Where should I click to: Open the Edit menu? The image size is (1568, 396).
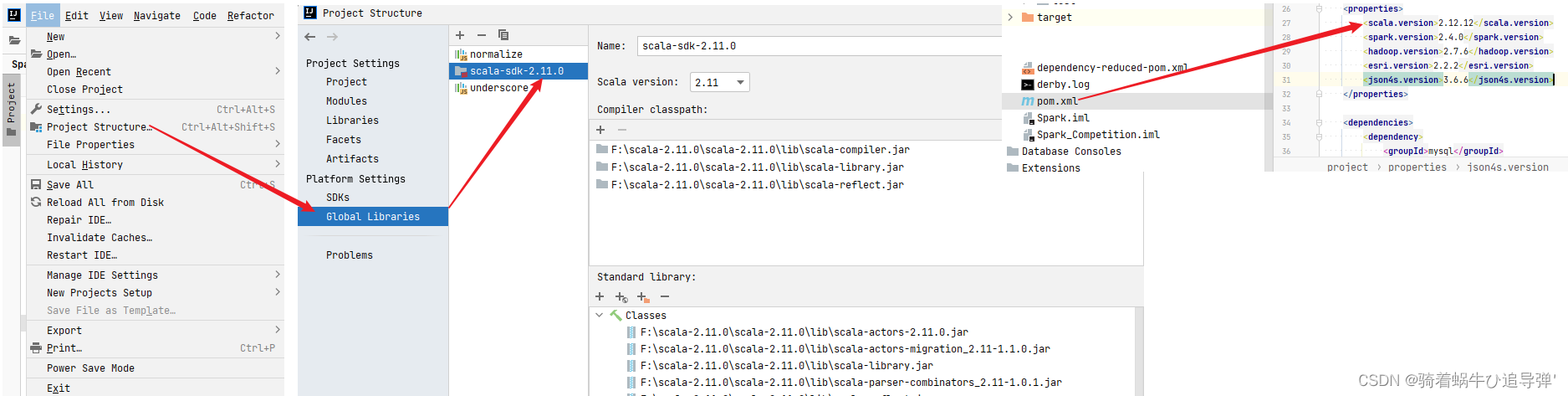(x=77, y=15)
